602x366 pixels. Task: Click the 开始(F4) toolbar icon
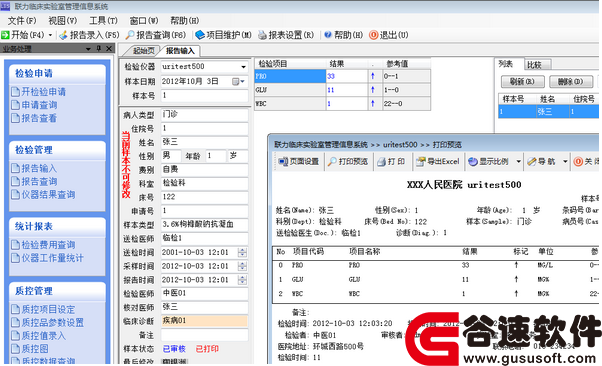(x=5, y=35)
